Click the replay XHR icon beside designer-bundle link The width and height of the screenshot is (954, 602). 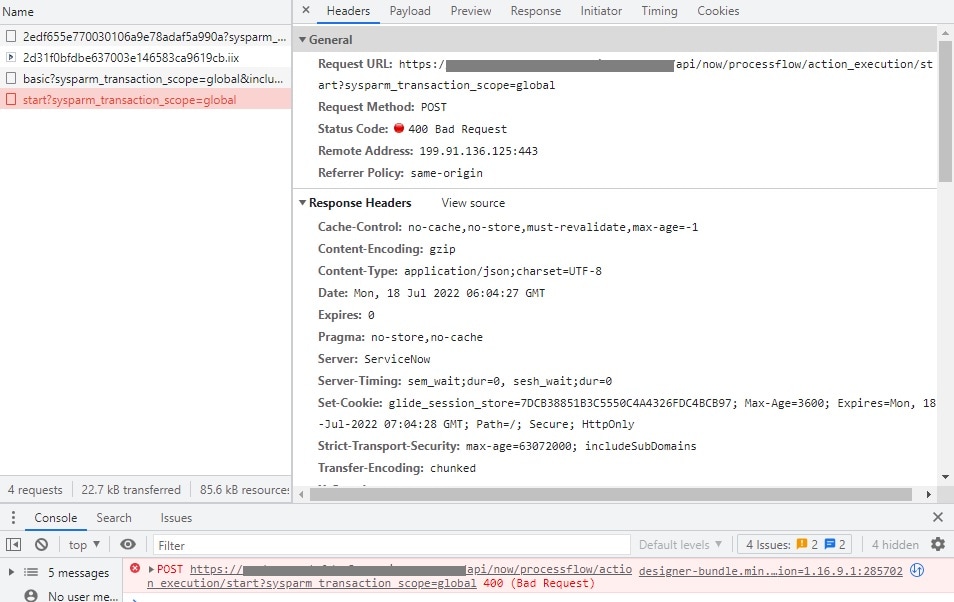917,570
